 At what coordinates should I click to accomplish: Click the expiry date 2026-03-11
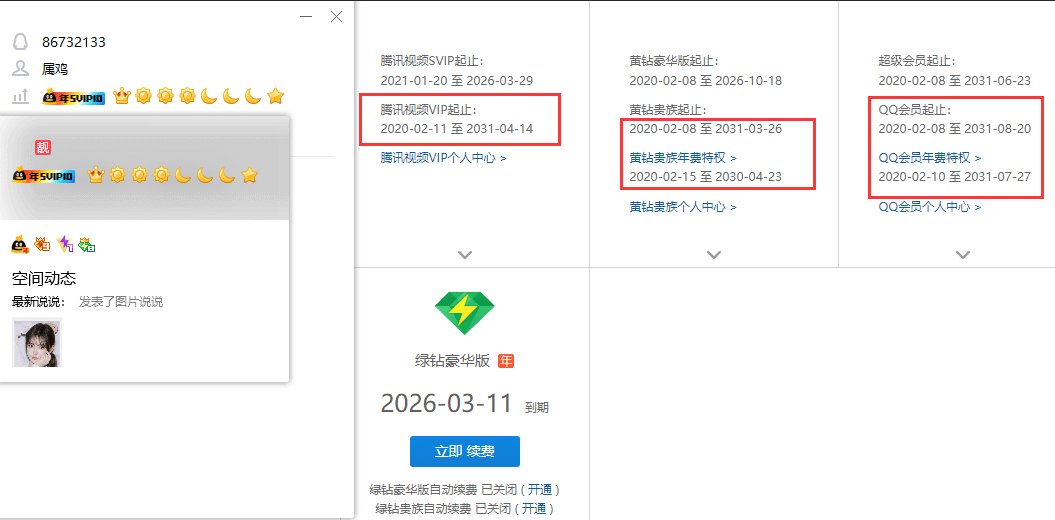tap(447, 402)
